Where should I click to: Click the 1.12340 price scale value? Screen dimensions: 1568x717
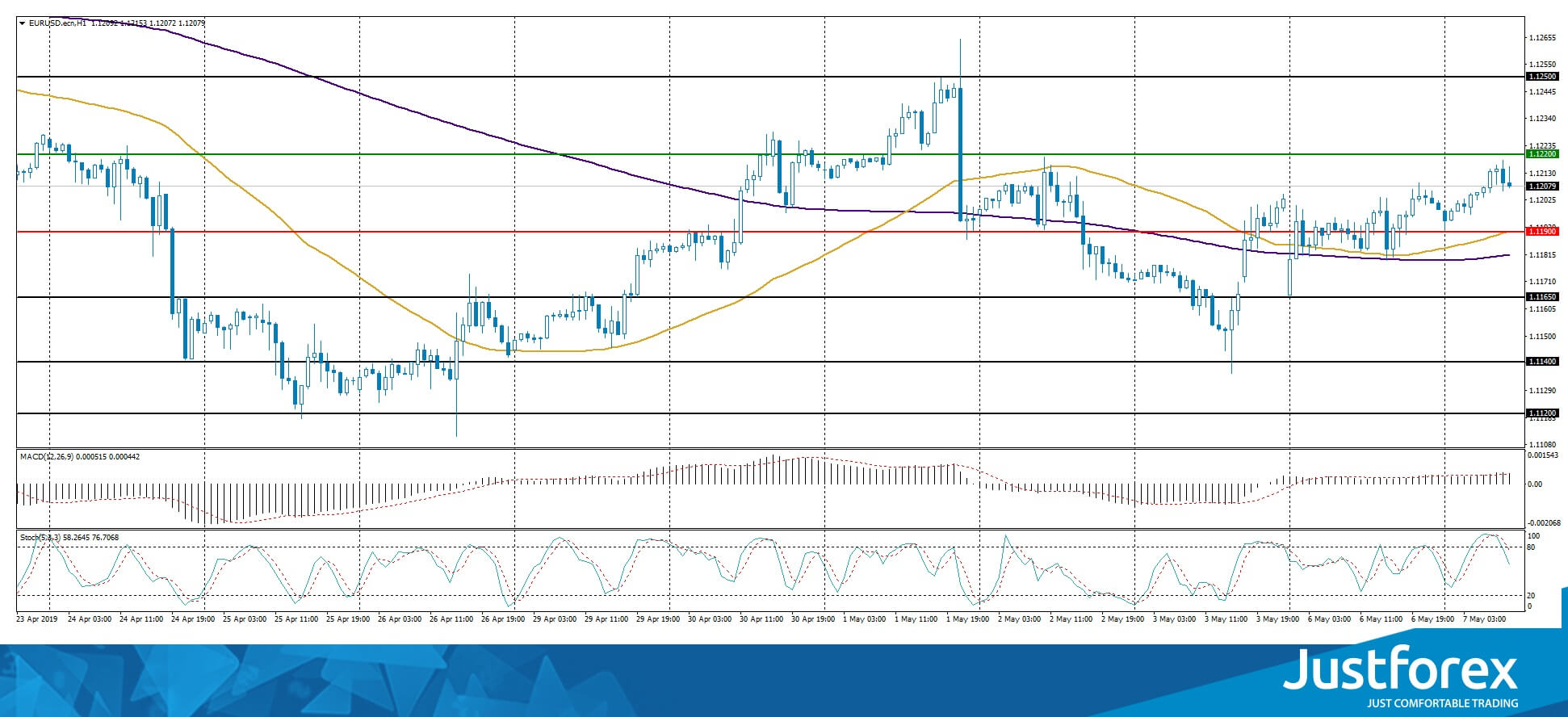pyautogui.click(x=1543, y=119)
